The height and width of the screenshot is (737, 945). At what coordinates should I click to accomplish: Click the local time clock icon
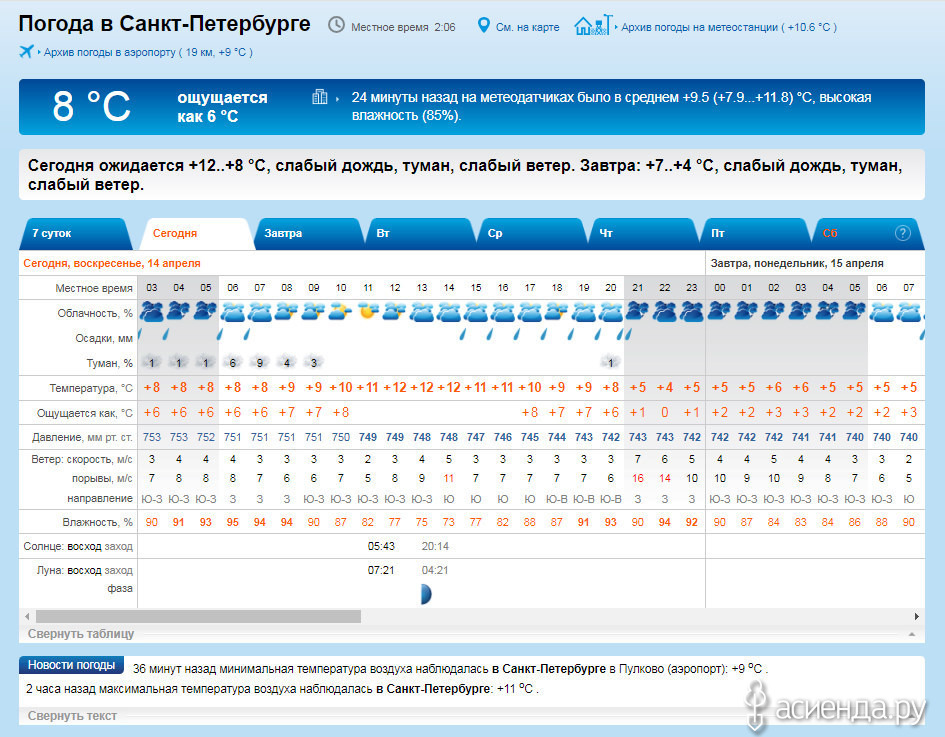pyautogui.click(x=336, y=25)
